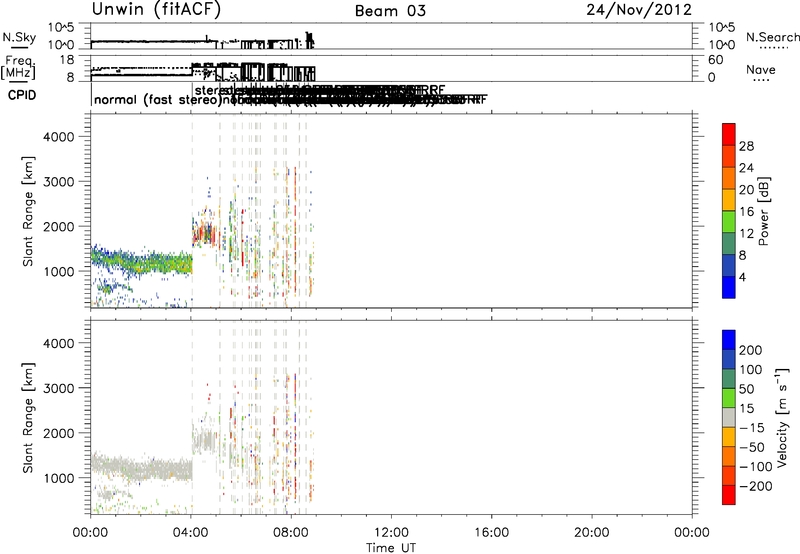Click '4000' tick on the velocity panel

pyautogui.click(x=58, y=343)
